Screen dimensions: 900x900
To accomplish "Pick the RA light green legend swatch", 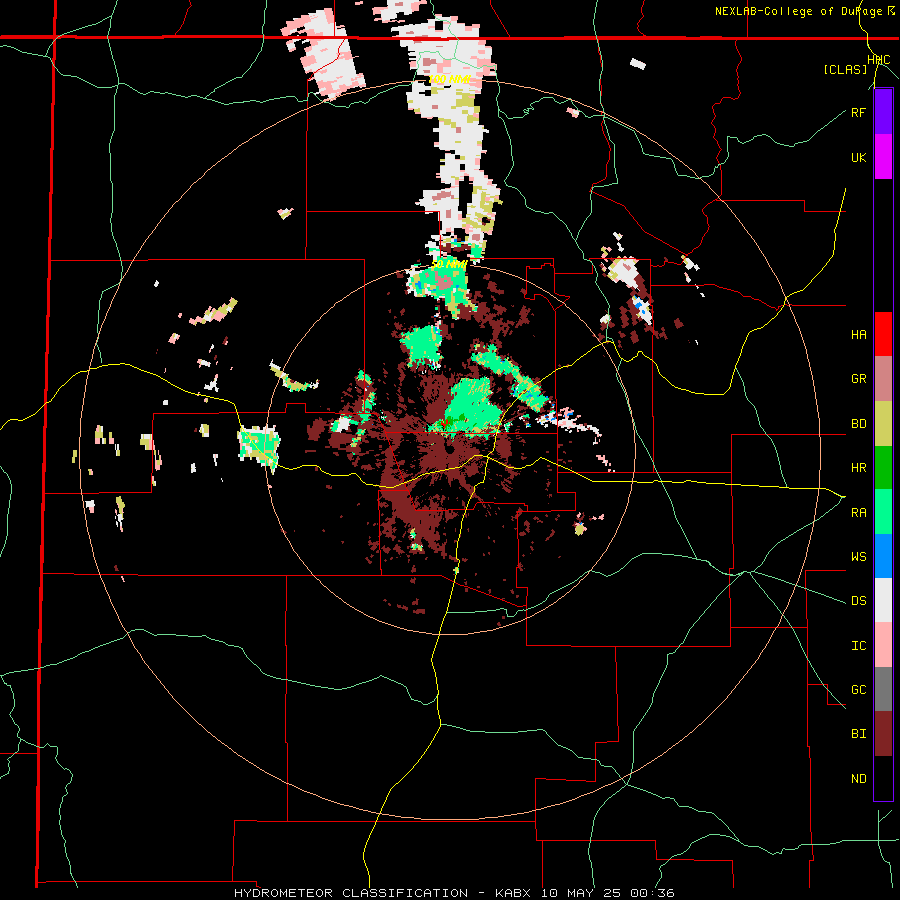I will click(883, 512).
